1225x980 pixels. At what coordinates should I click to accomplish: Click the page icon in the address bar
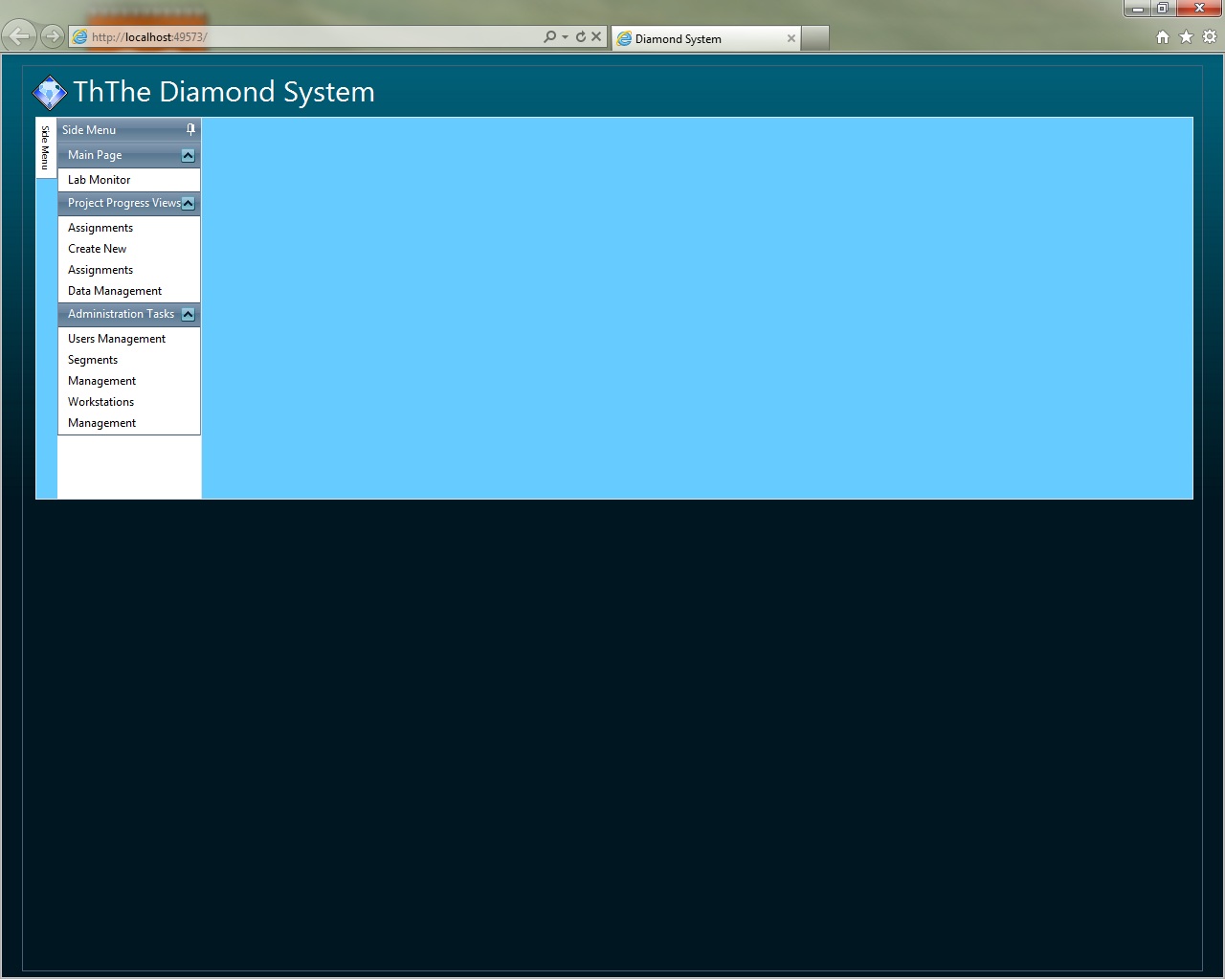[x=80, y=36]
